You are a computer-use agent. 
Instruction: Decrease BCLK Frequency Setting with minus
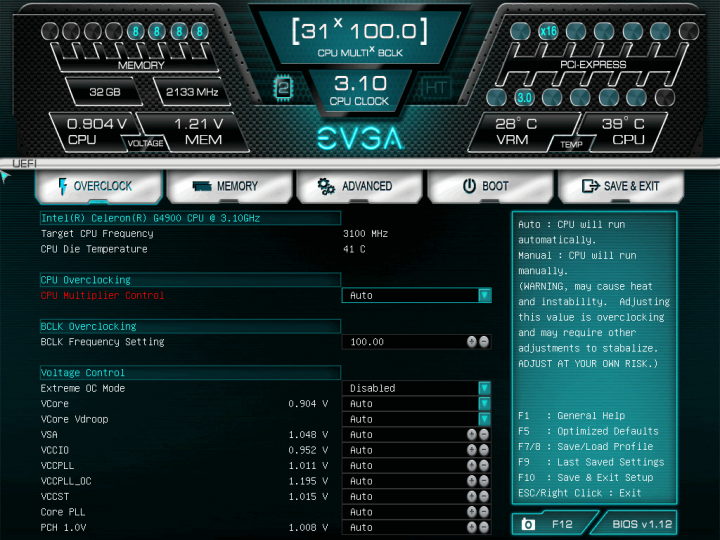(484, 342)
